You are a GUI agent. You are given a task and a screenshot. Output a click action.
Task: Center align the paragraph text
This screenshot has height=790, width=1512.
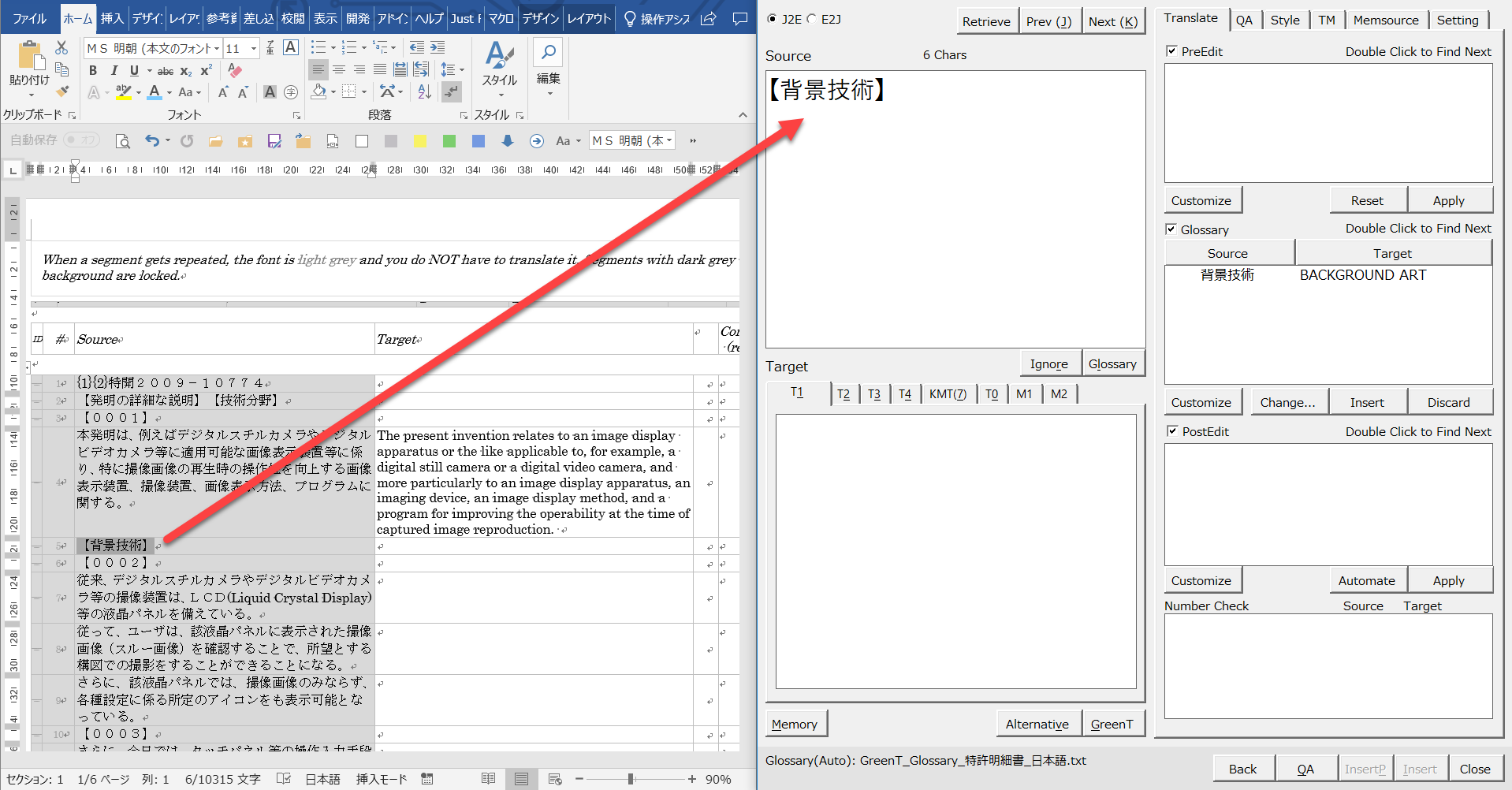(x=339, y=70)
